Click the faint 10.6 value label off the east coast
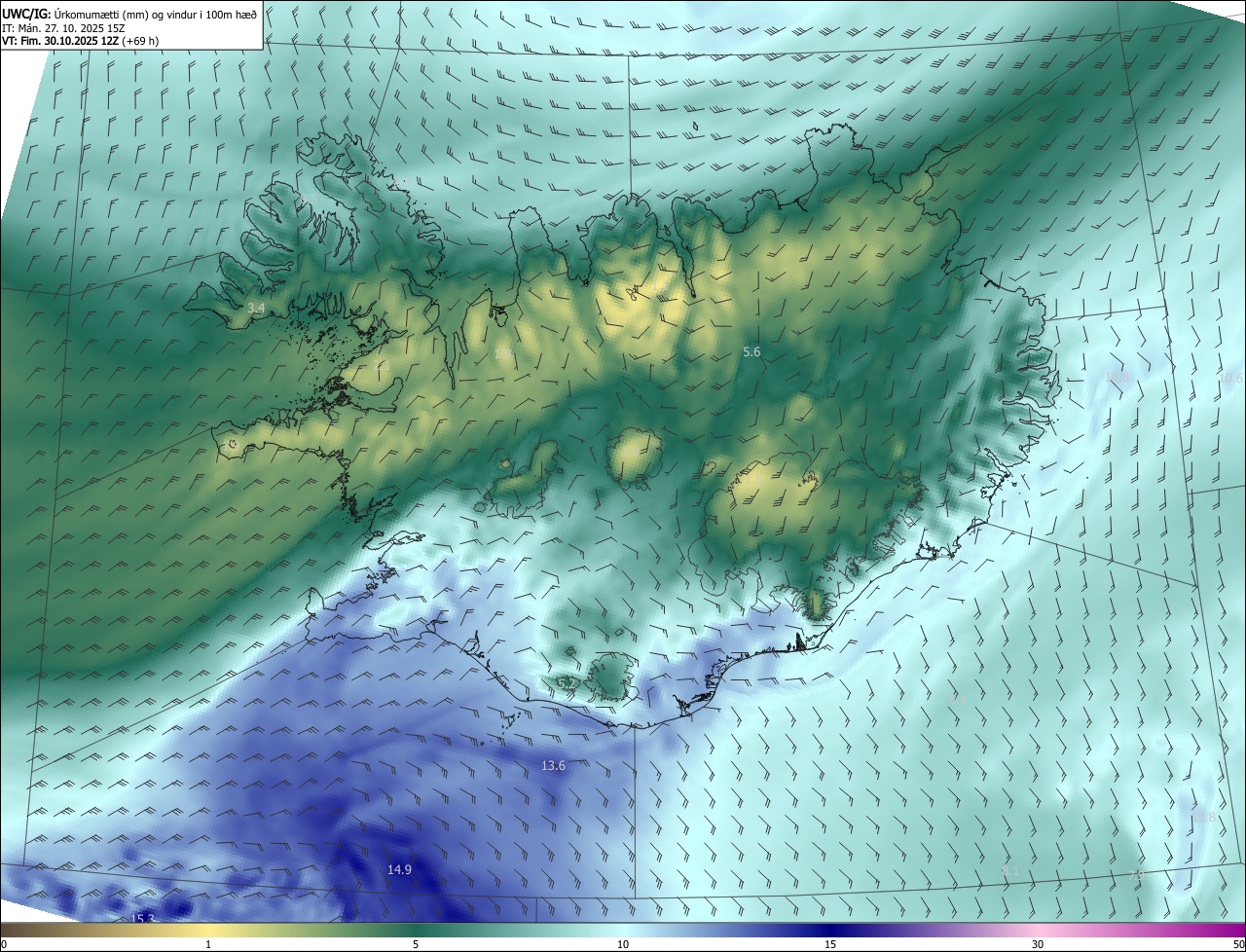 click(1230, 378)
